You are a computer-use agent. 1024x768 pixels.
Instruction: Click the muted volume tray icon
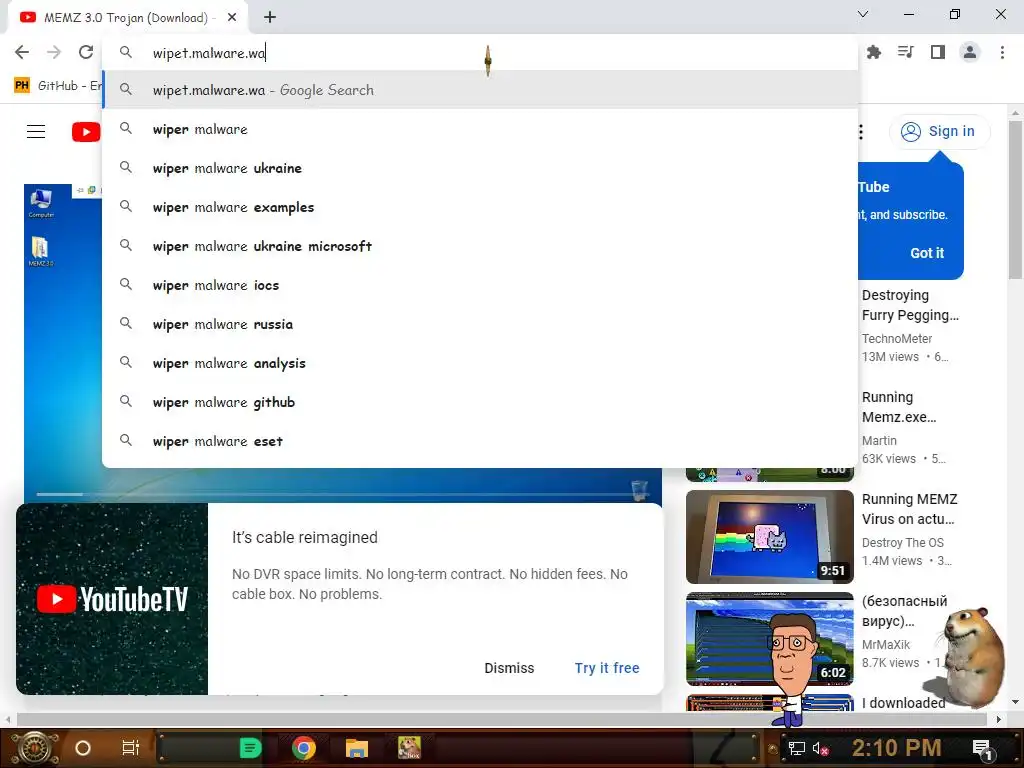(x=821, y=748)
